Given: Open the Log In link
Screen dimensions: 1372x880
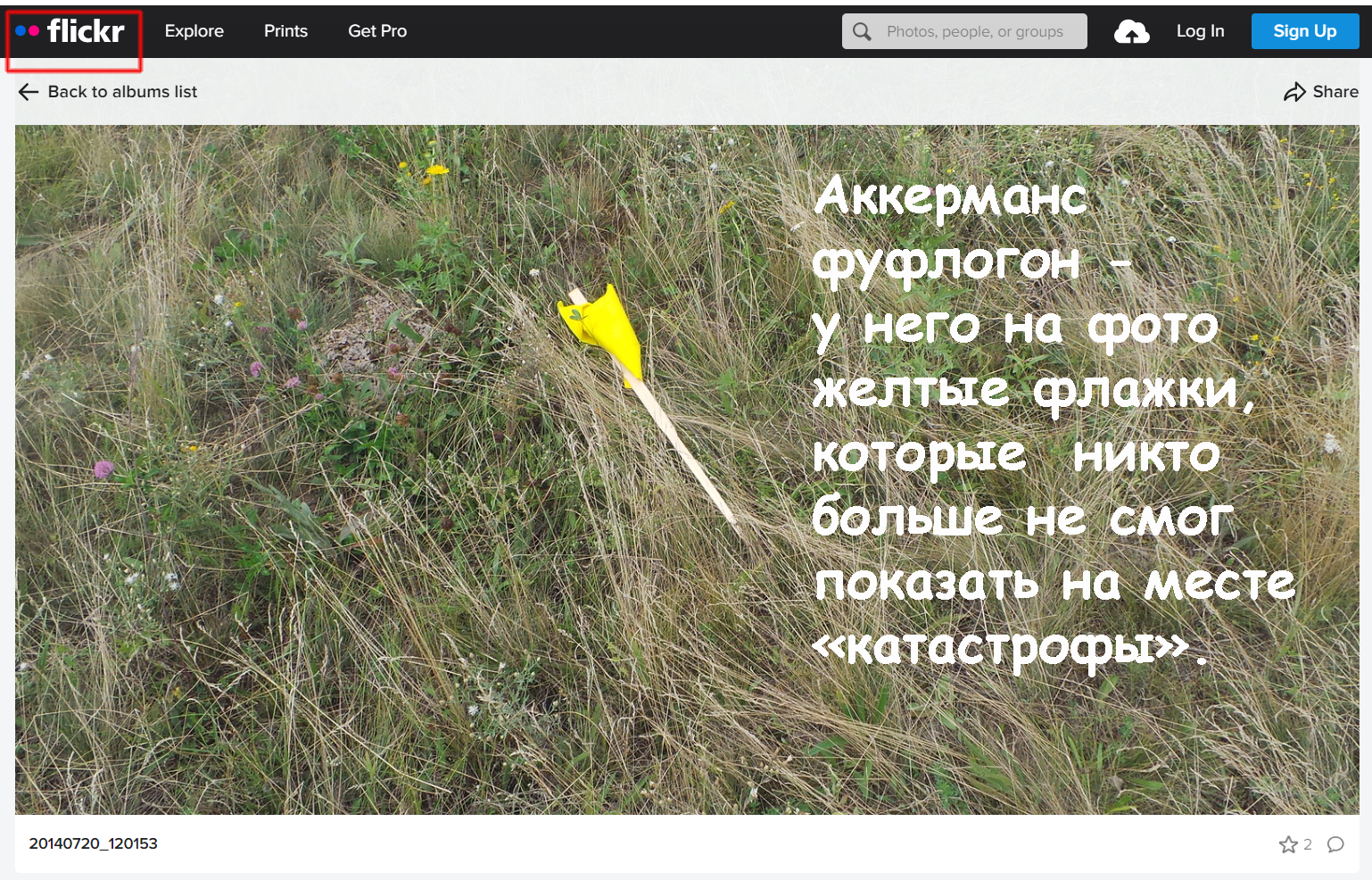Looking at the screenshot, I should [1200, 31].
